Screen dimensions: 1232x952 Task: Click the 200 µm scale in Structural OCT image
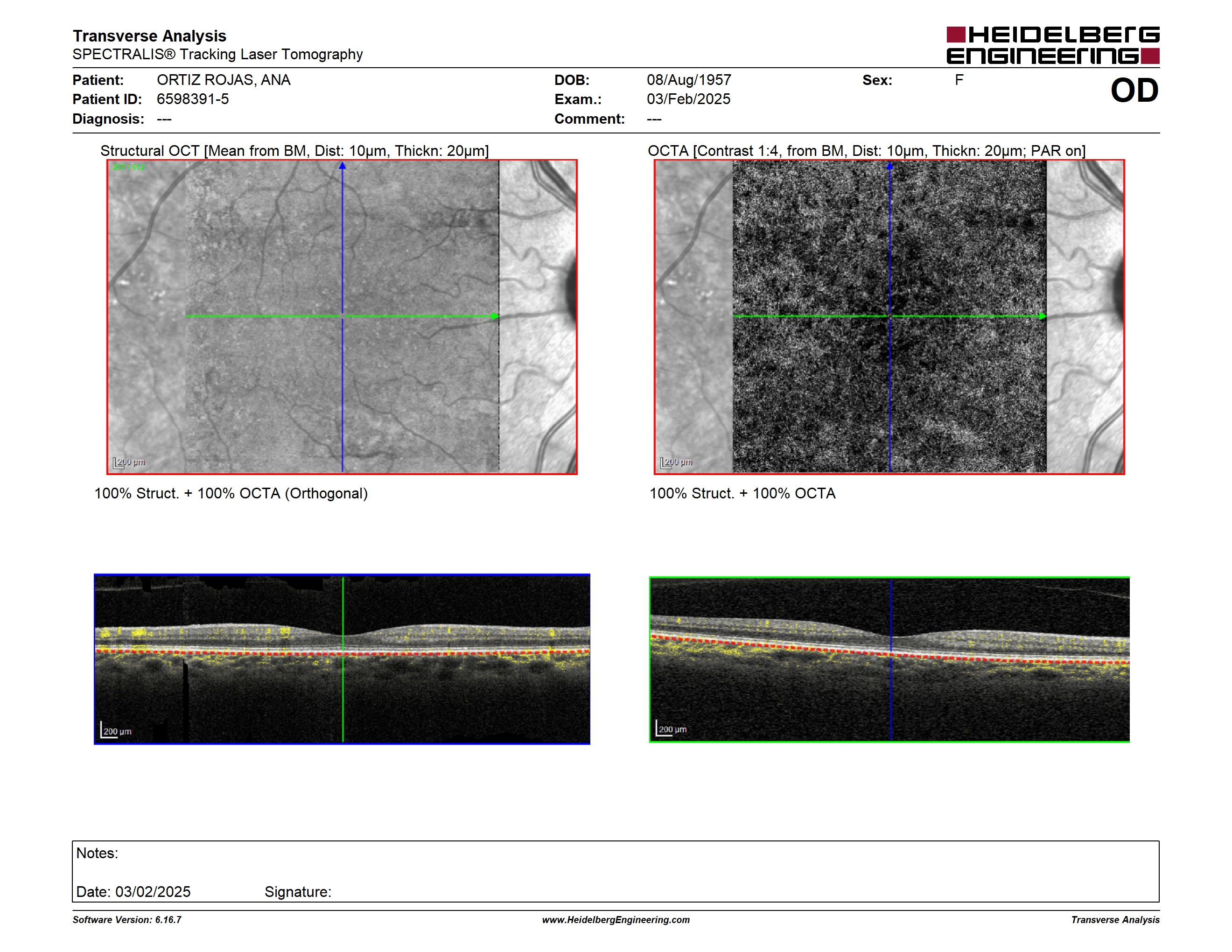coord(129,462)
